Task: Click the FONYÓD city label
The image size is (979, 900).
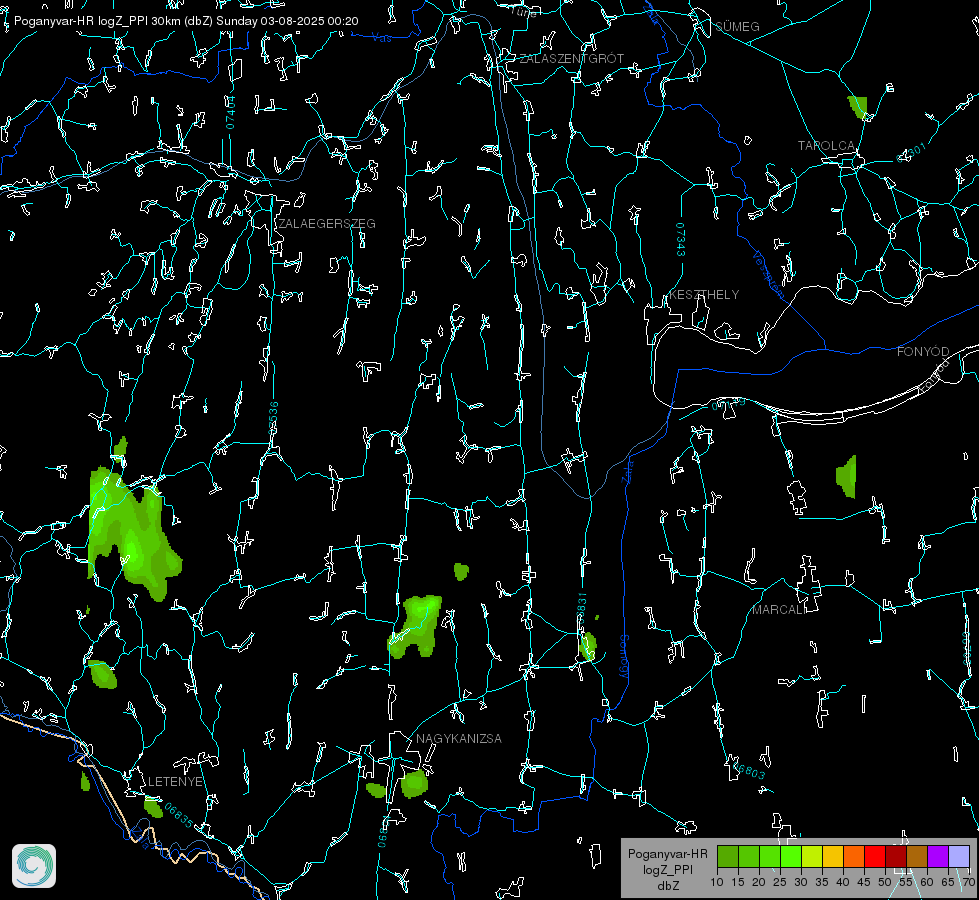Action: pyautogui.click(x=923, y=352)
